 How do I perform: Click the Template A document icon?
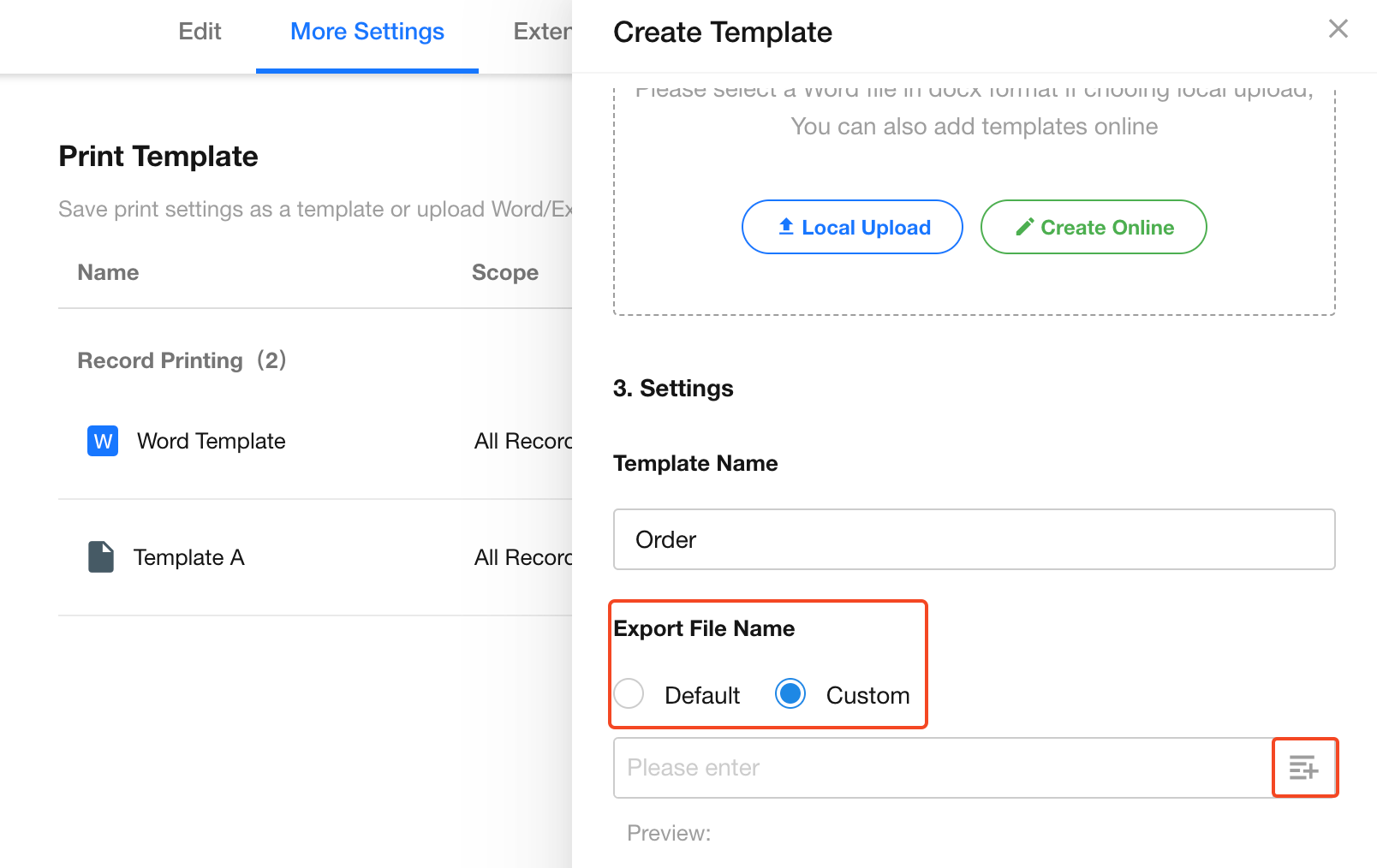pyautogui.click(x=101, y=557)
